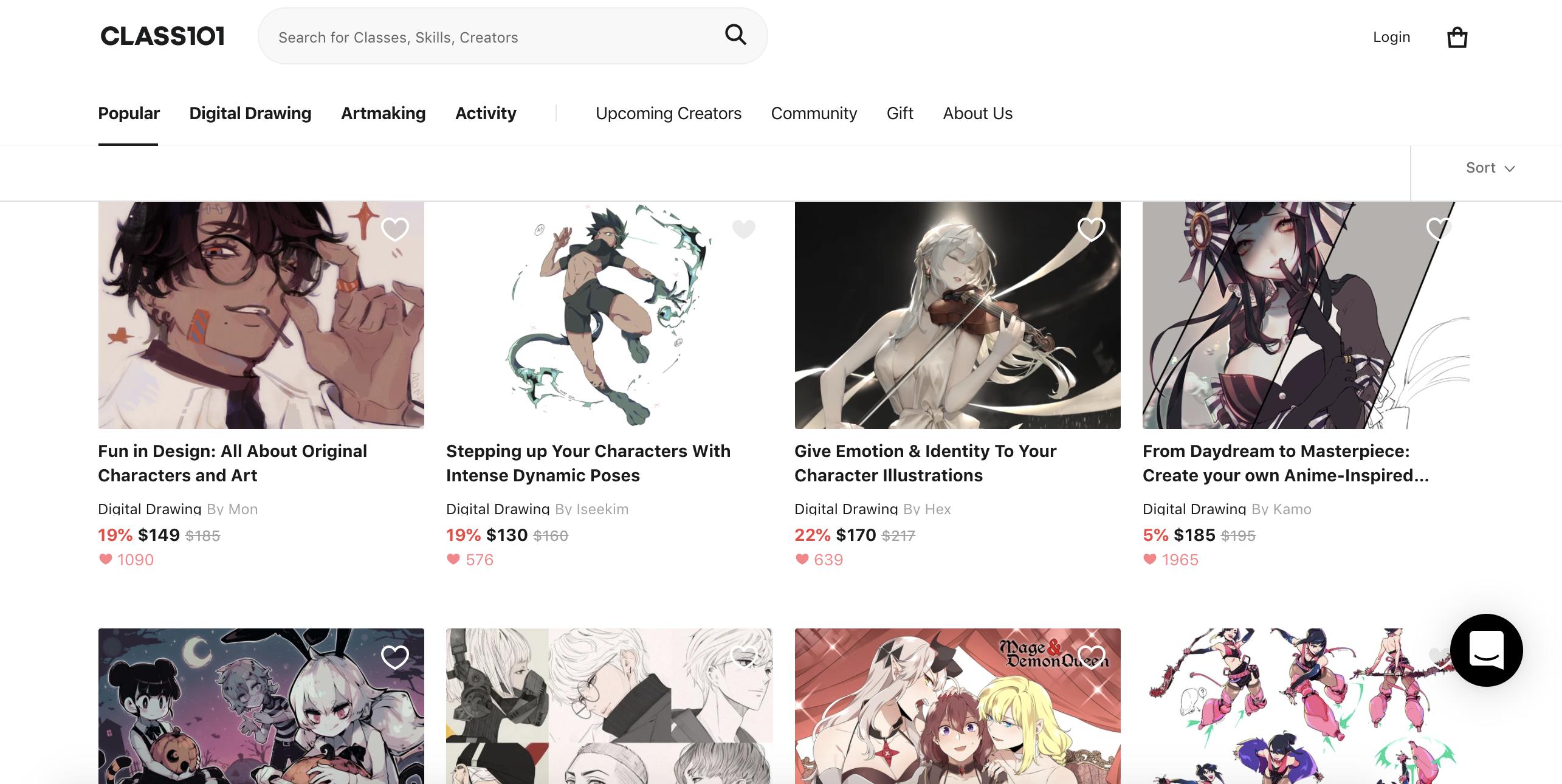Like the Fun in Design class with the heart
Viewport: 1562px width, 784px height.
tap(394, 229)
